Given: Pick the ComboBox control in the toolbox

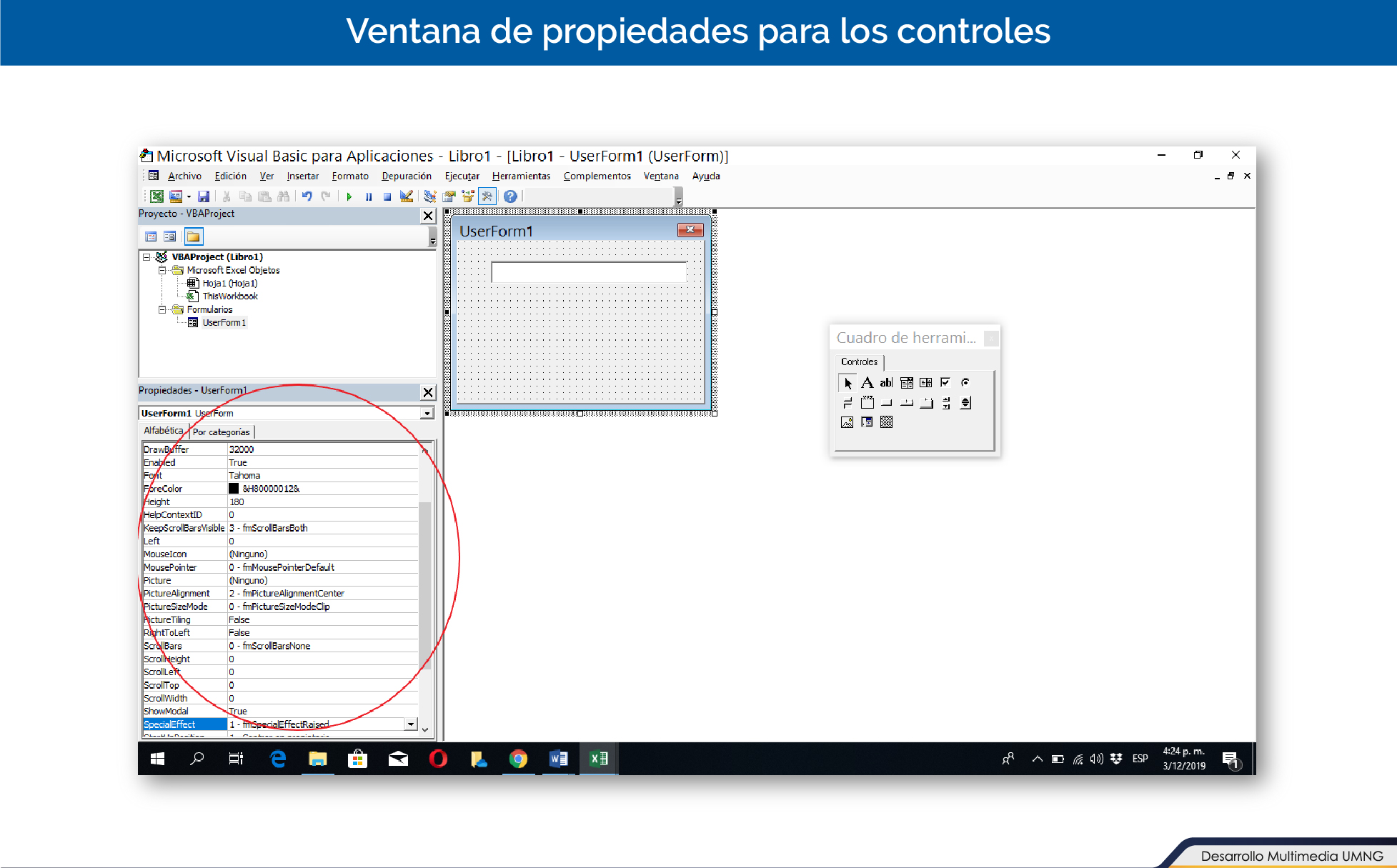Looking at the screenshot, I should tap(906, 382).
